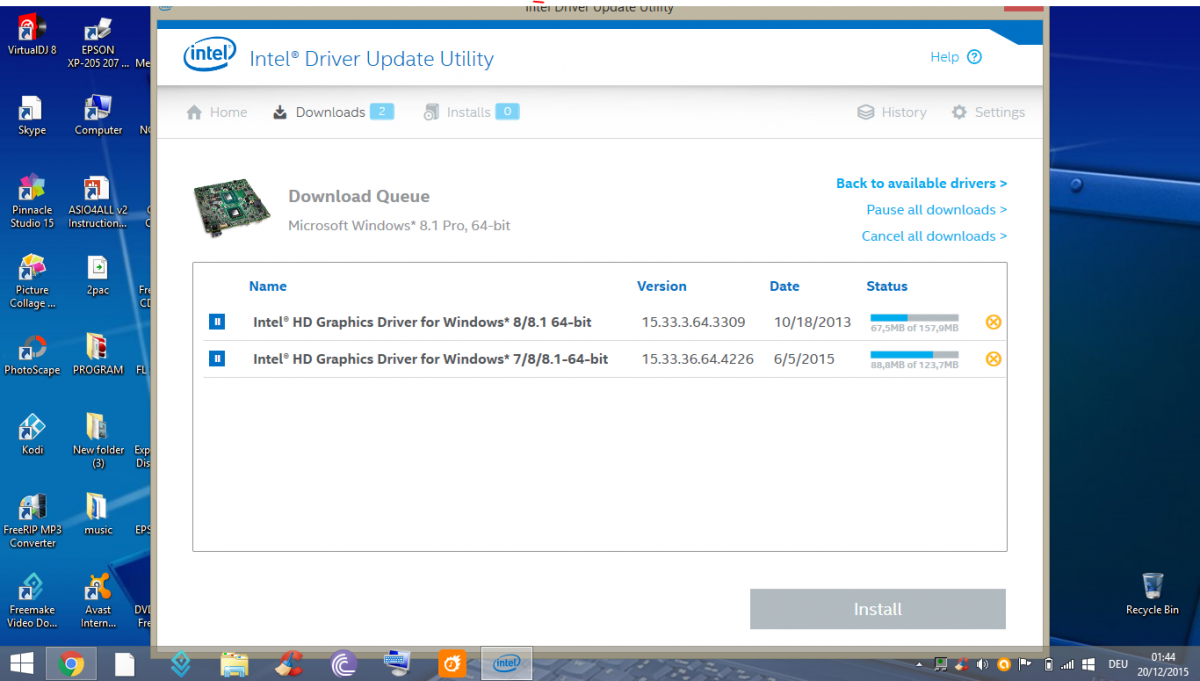
Task: Open PROGRAM folder on desktop
Action: pos(98,355)
